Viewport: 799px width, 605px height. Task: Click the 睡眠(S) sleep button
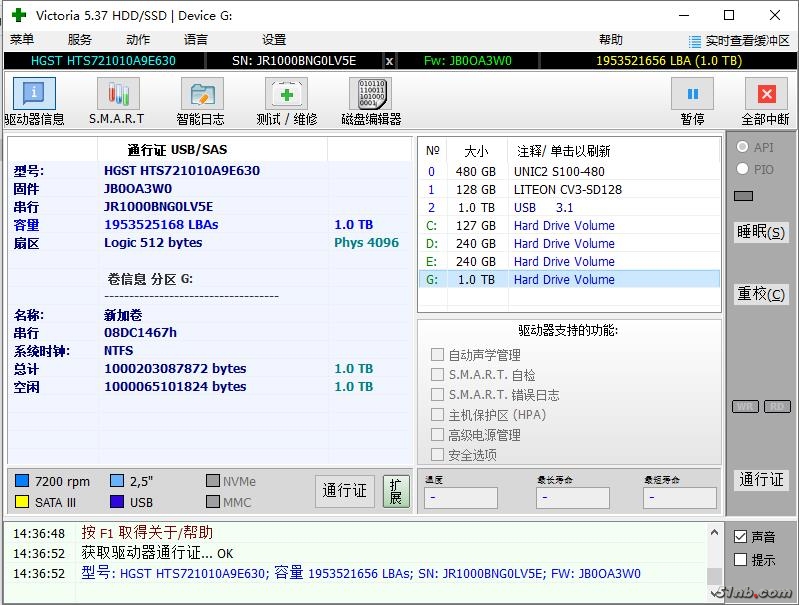tap(761, 232)
